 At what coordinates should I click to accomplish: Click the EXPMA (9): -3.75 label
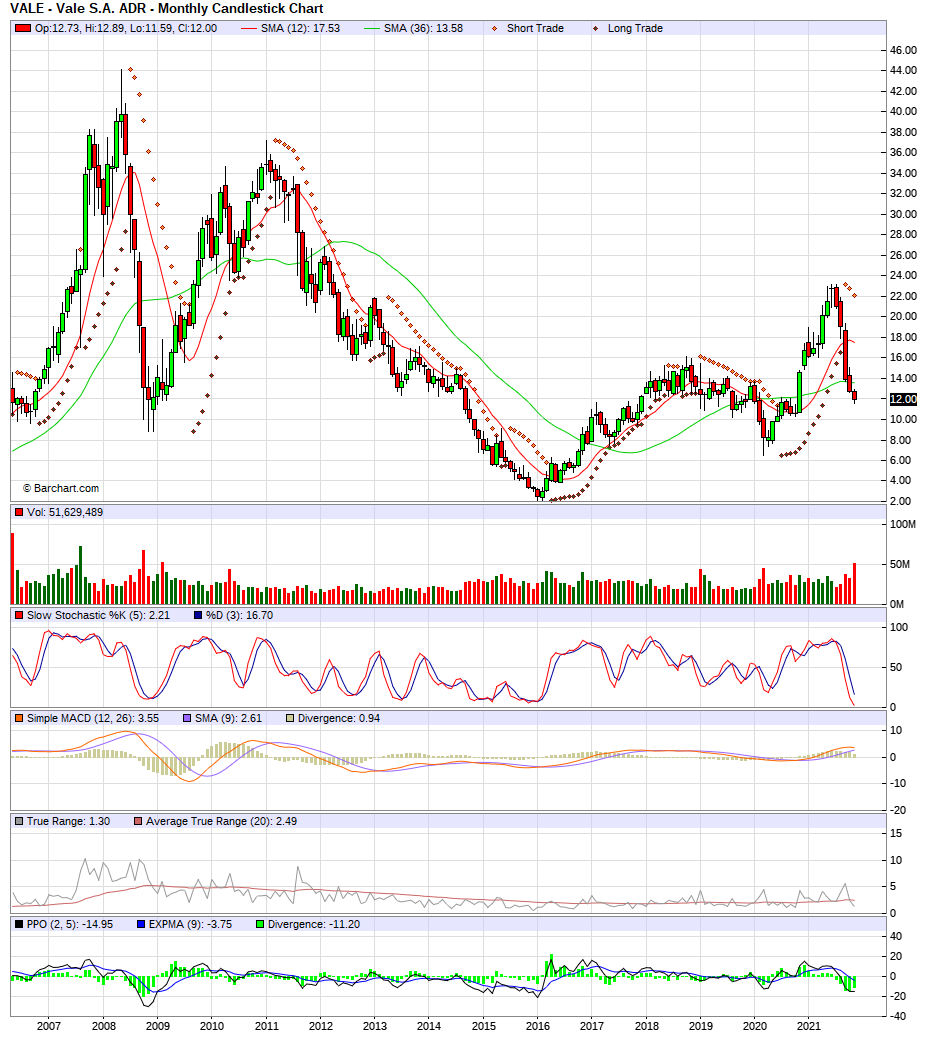190,924
